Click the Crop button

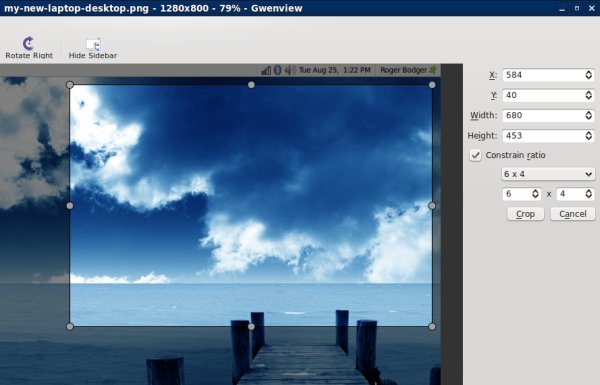pyautogui.click(x=525, y=214)
